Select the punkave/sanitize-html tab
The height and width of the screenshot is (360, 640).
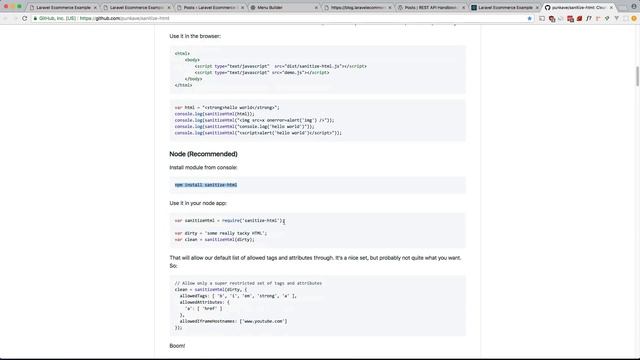[x=578, y=7]
